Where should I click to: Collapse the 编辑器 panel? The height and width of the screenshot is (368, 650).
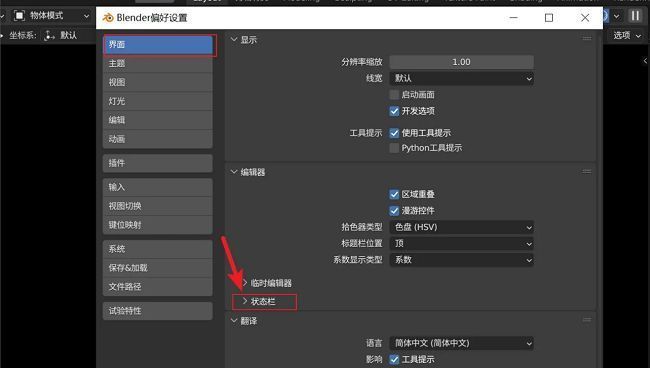(234, 172)
